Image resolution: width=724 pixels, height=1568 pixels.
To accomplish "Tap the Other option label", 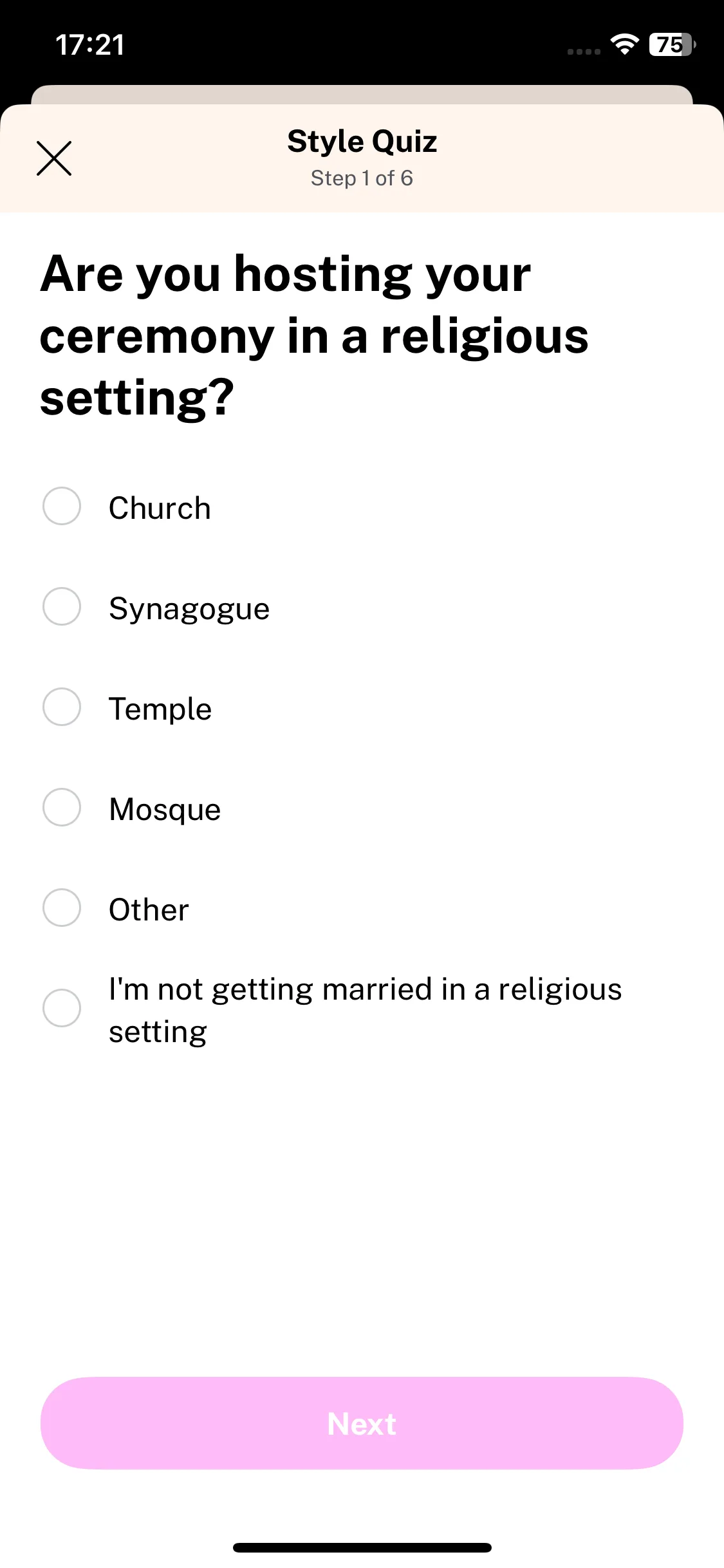I will [149, 910].
